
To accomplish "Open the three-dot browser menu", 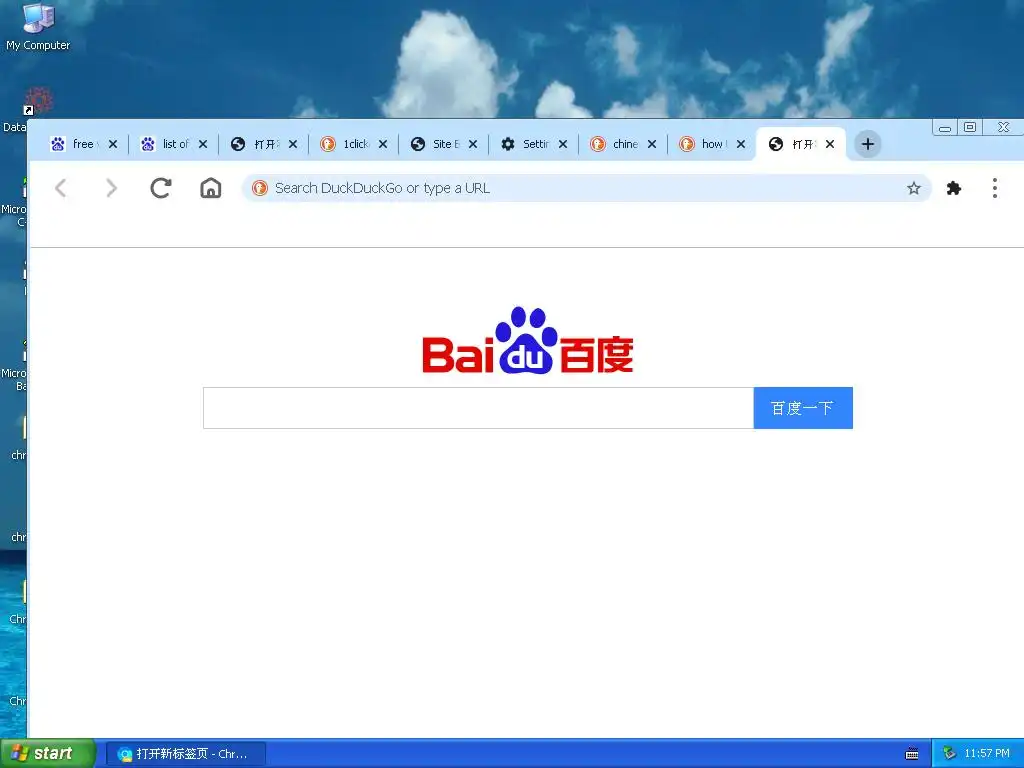I will pos(995,188).
